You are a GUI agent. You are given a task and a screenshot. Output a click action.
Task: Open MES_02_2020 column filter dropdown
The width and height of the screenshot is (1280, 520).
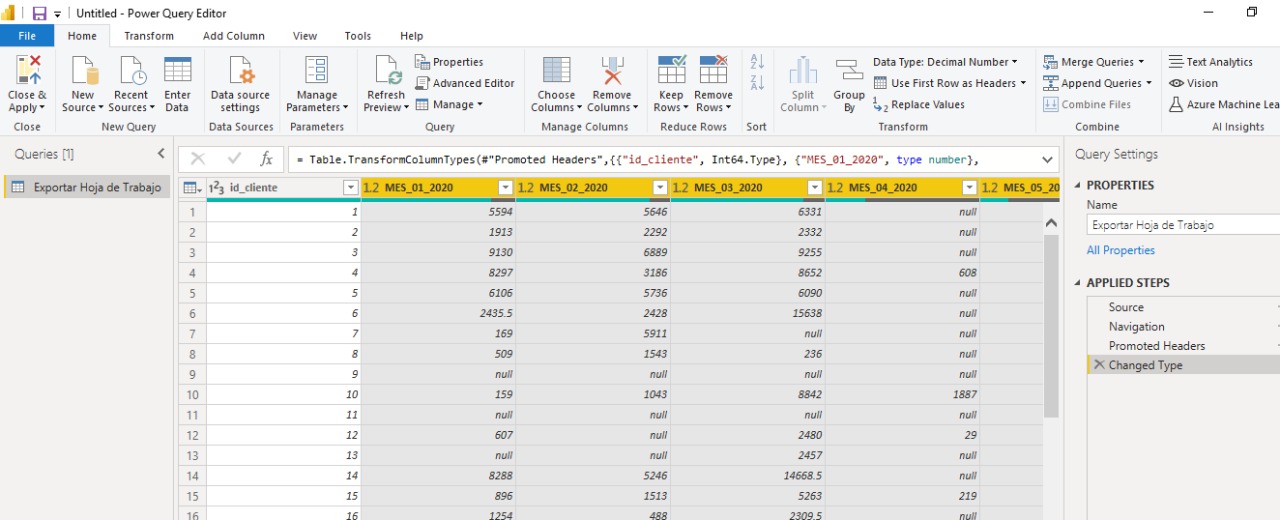(x=660, y=188)
